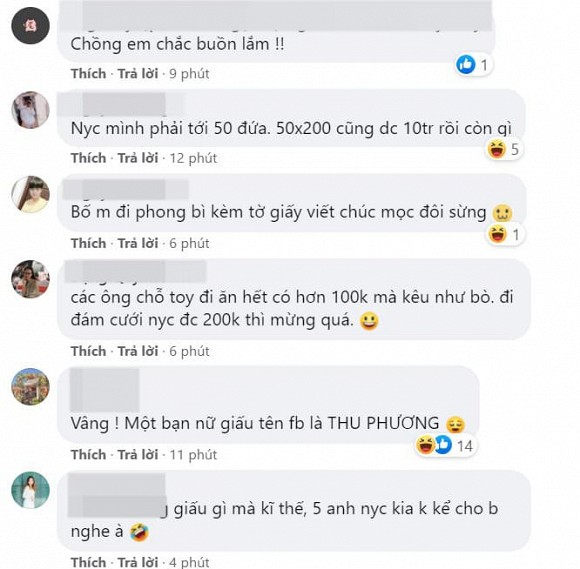Click the blurred commenter name above the 'các ông chỗ toy' comment

click(135, 272)
